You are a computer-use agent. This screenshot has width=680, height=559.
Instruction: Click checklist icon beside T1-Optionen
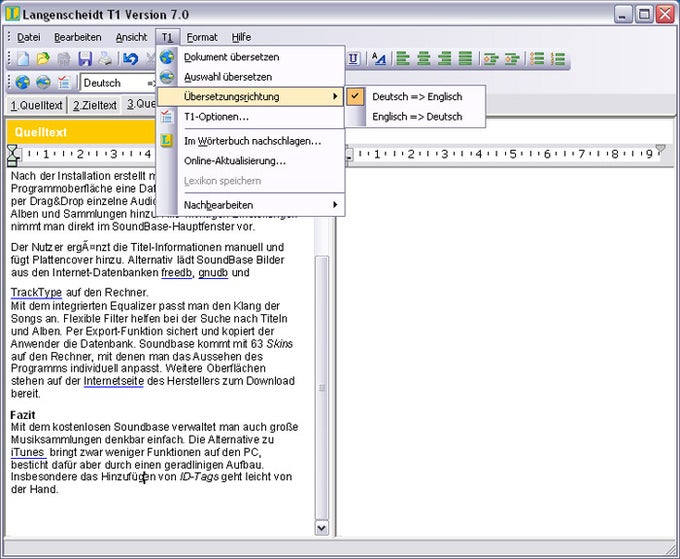pos(167,117)
